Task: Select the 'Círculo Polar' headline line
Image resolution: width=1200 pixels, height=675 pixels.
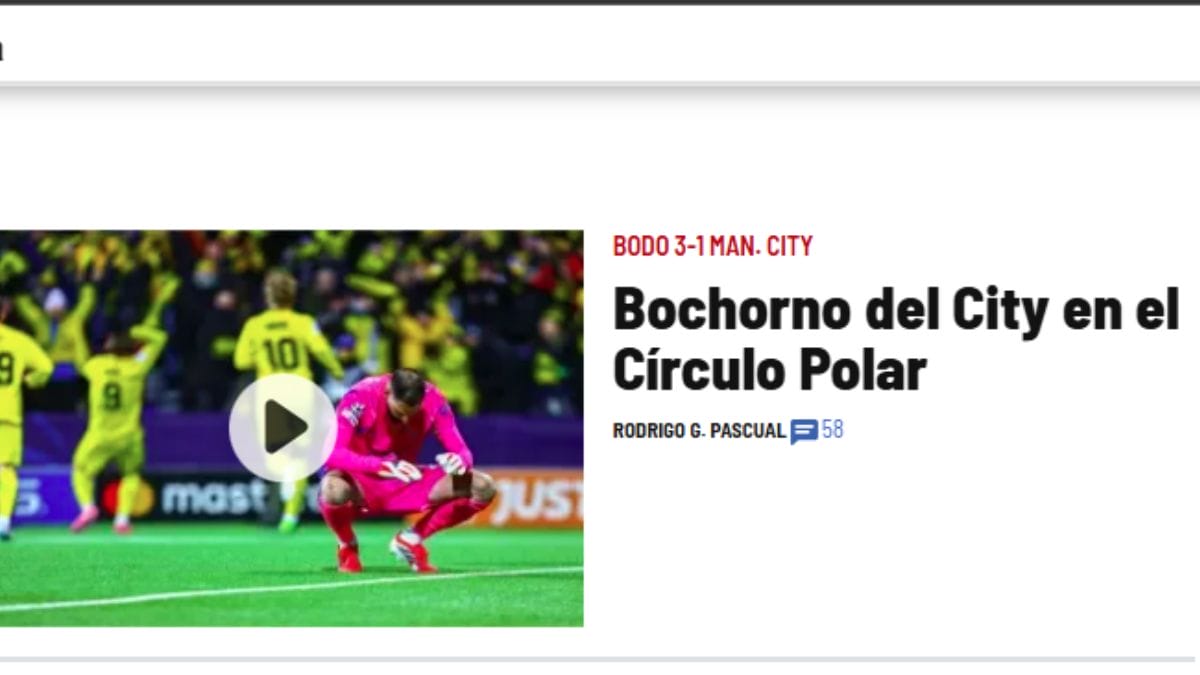Action: point(770,369)
